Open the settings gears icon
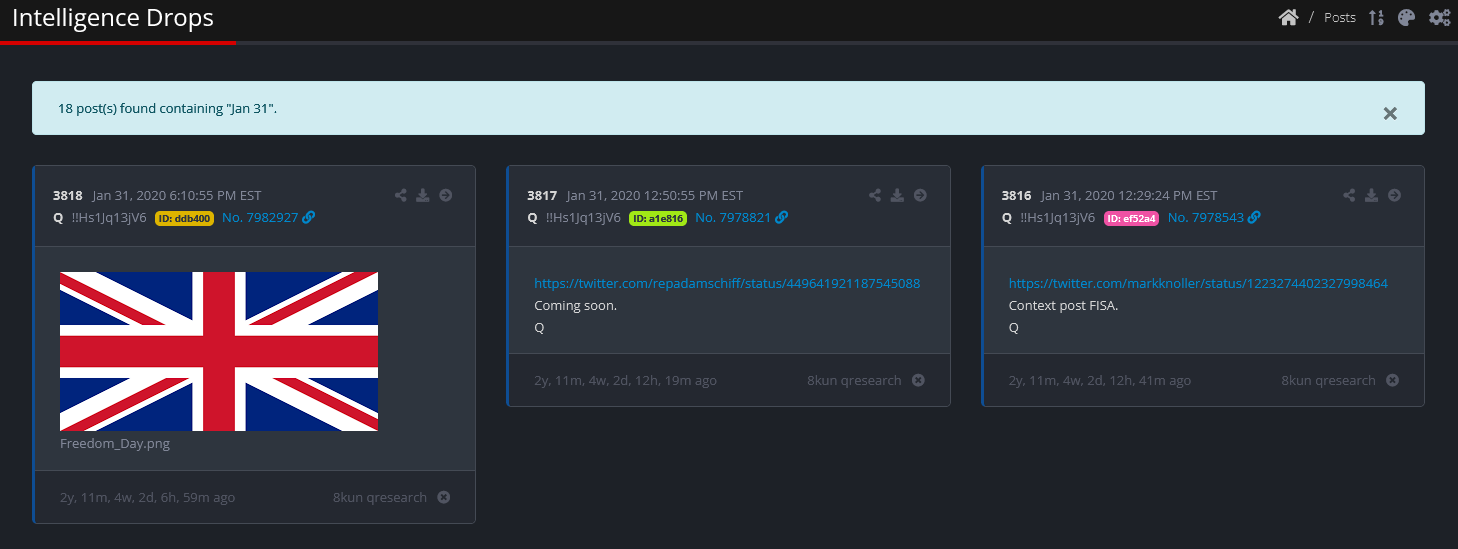 click(1439, 17)
